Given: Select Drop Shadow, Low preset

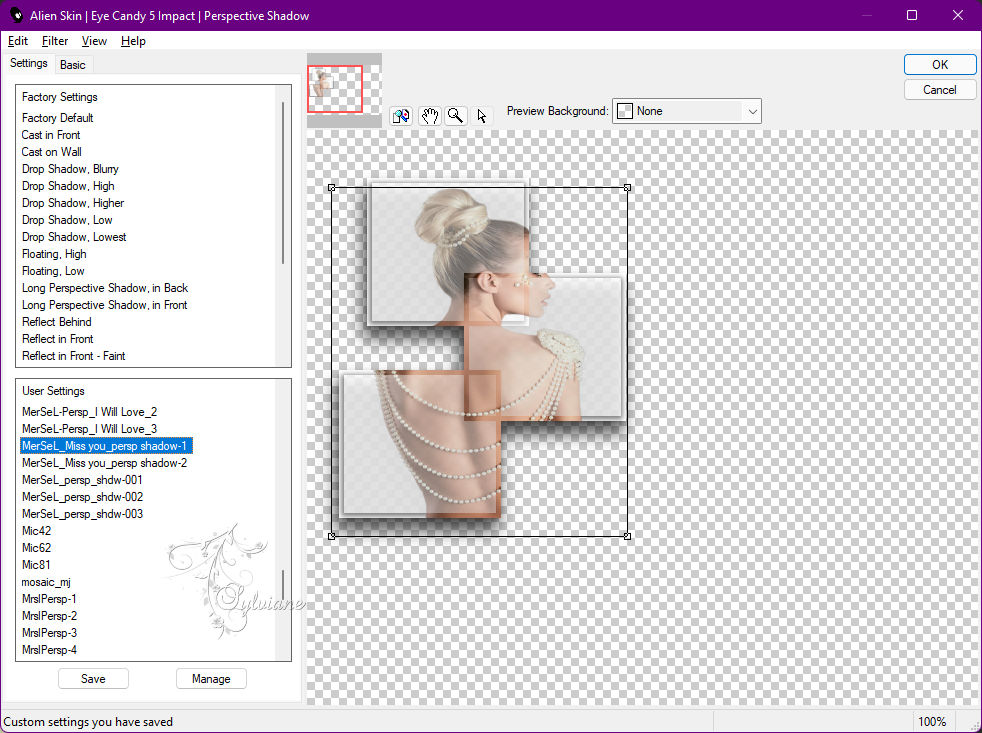Looking at the screenshot, I should pos(67,220).
